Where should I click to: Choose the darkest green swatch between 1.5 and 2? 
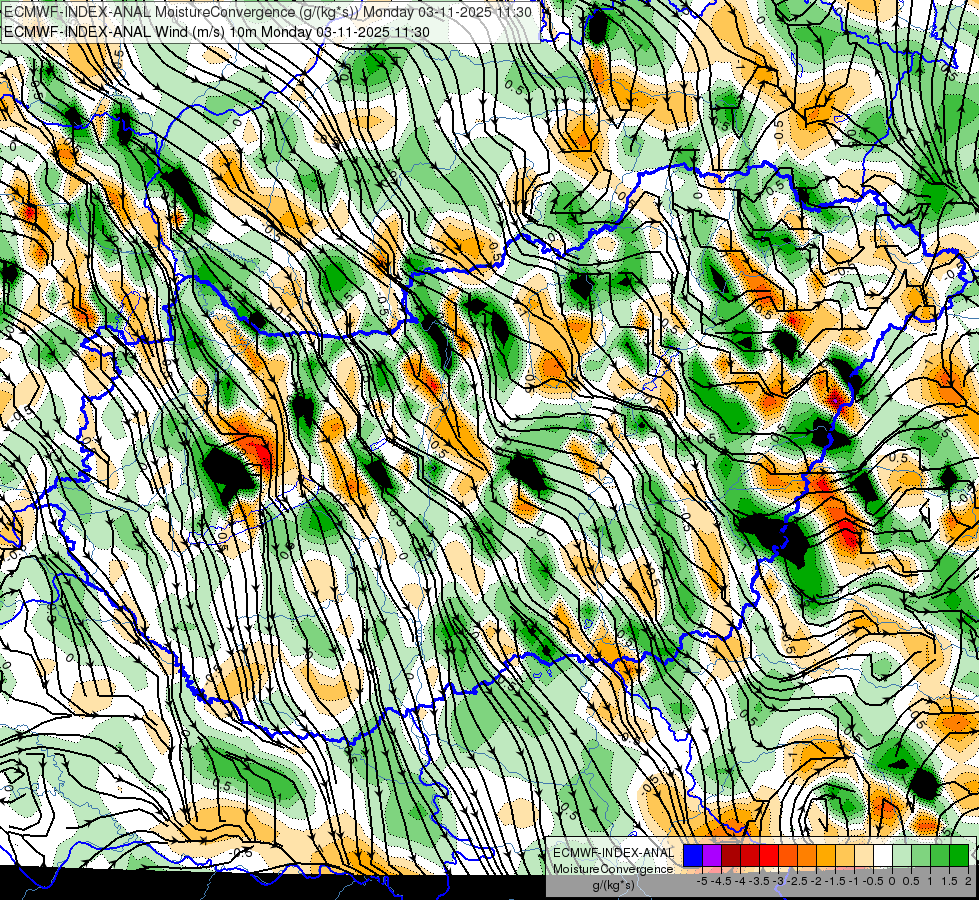coord(959,855)
